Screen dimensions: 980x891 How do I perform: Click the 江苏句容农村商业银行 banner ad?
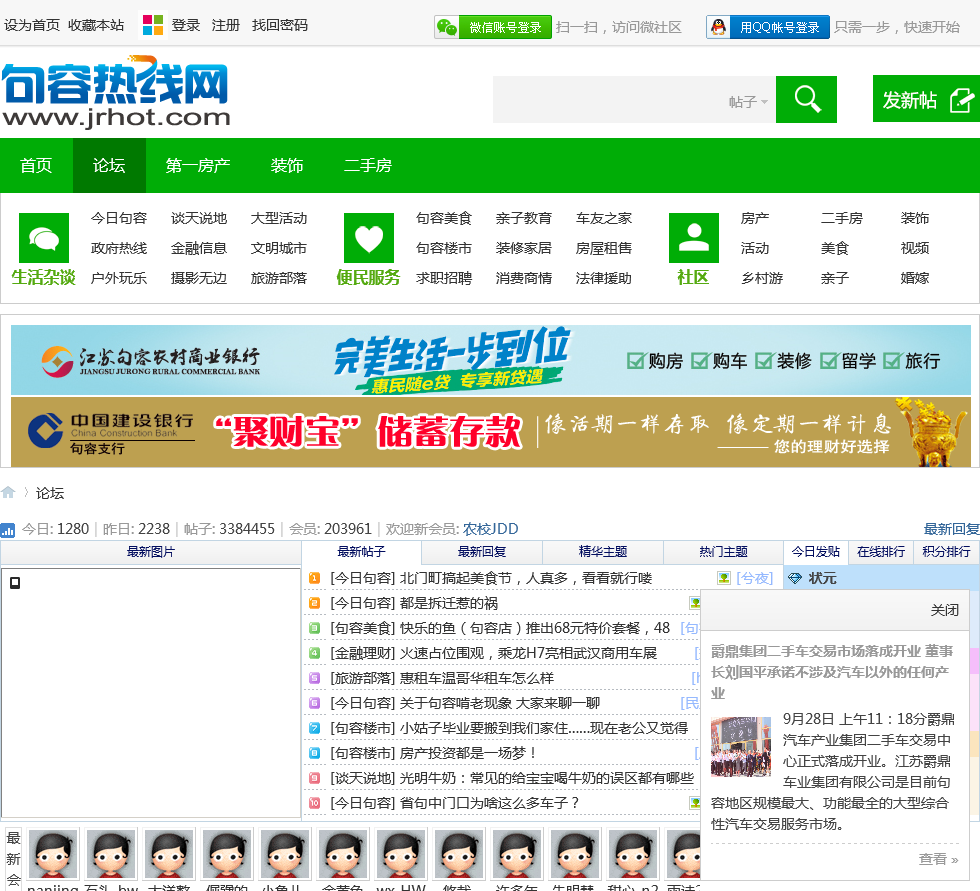point(491,360)
